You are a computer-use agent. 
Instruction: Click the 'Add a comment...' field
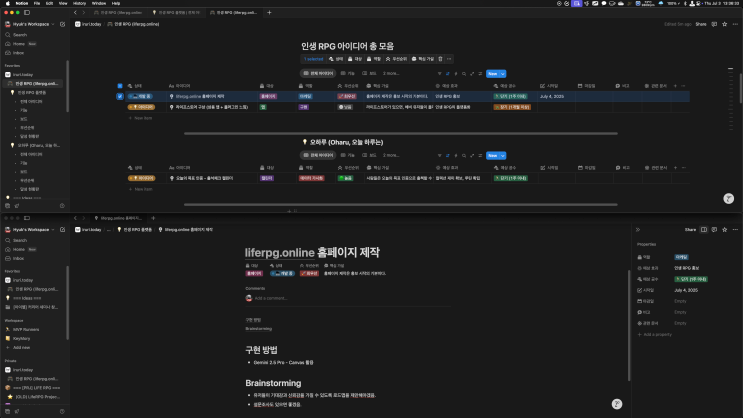coord(271,299)
